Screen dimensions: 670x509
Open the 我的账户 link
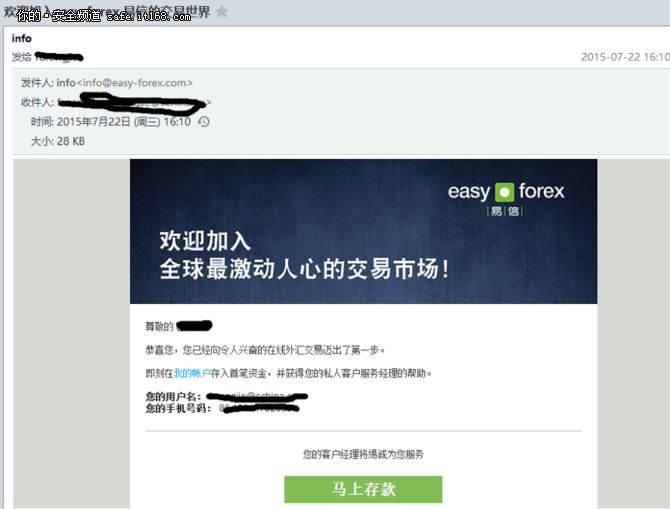coord(192,374)
